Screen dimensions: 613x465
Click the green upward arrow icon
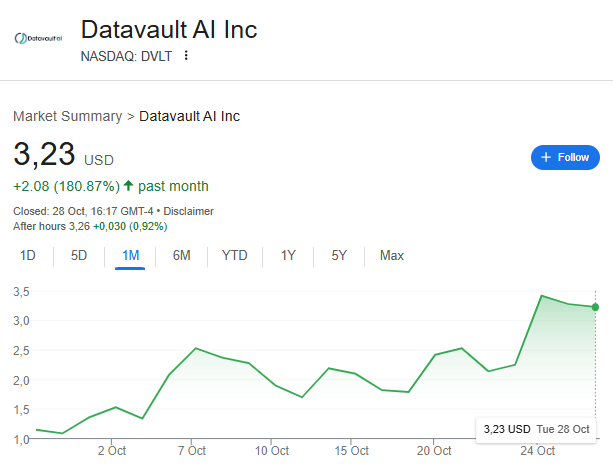[x=128, y=186]
